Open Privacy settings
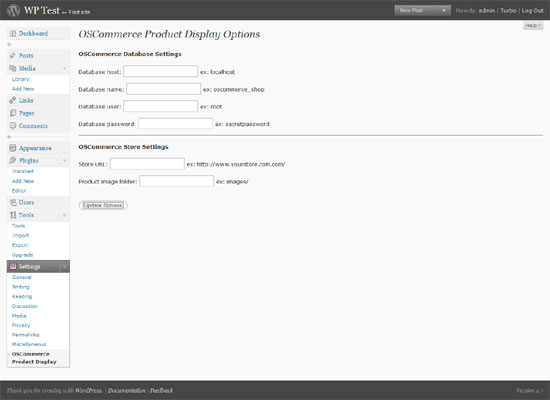 point(21,325)
